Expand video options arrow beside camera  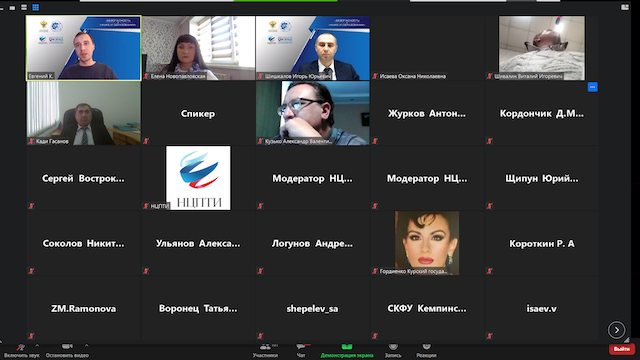[87, 346]
